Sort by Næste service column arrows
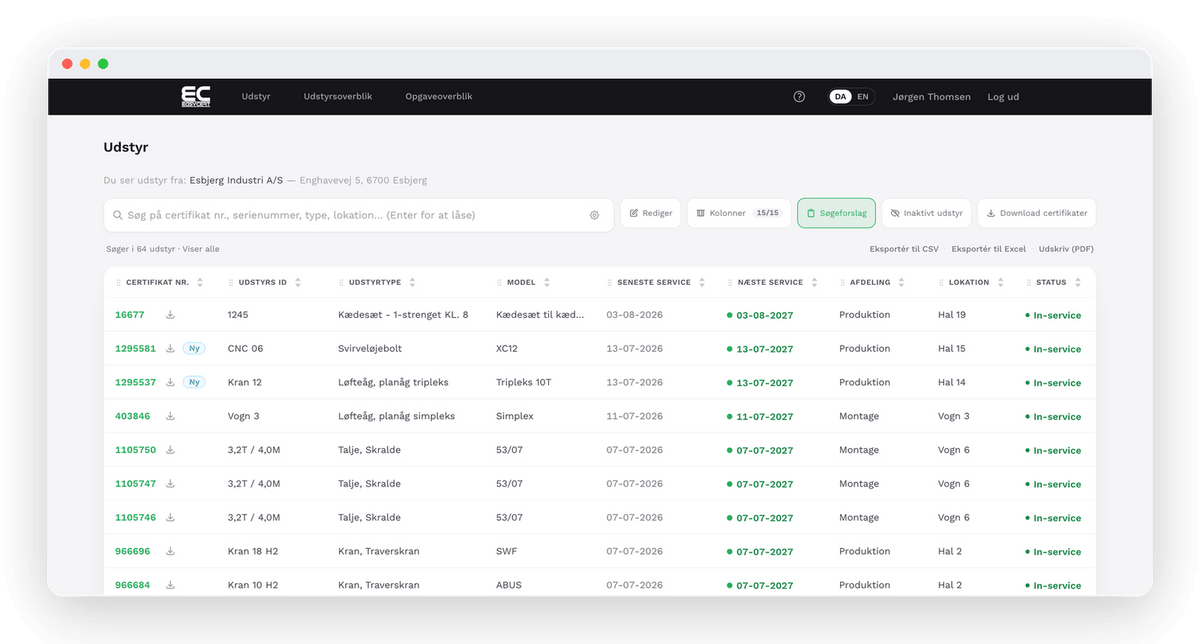The height and width of the screenshot is (644, 1200). 814,283
